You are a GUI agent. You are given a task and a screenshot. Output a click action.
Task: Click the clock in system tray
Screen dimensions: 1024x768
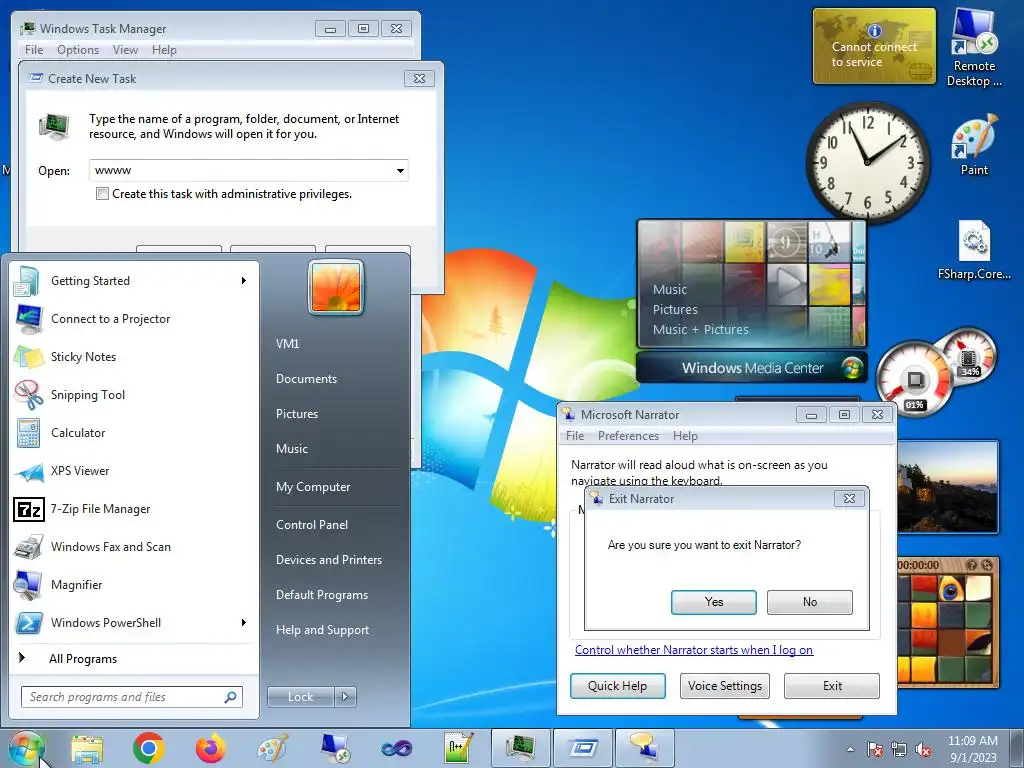coord(972,749)
